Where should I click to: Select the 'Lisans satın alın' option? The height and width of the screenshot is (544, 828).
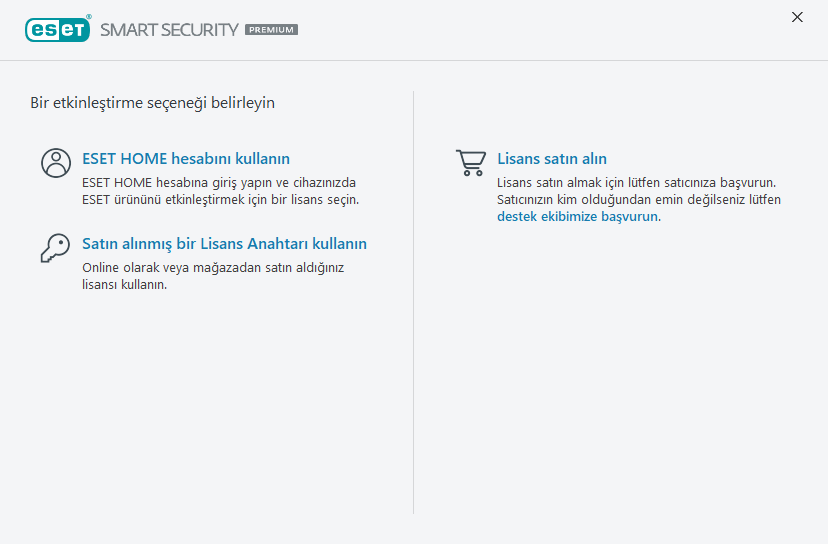(x=552, y=159)
